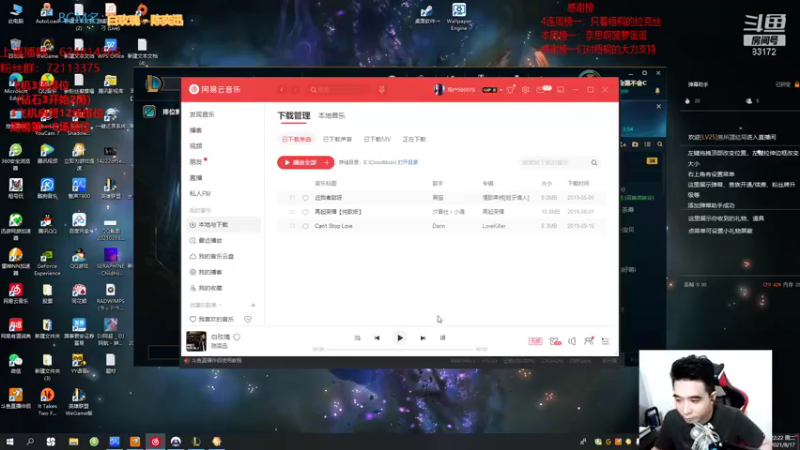Like the currently playing song heart
This screenshot has height=450, width=800.
click(237, 337)
